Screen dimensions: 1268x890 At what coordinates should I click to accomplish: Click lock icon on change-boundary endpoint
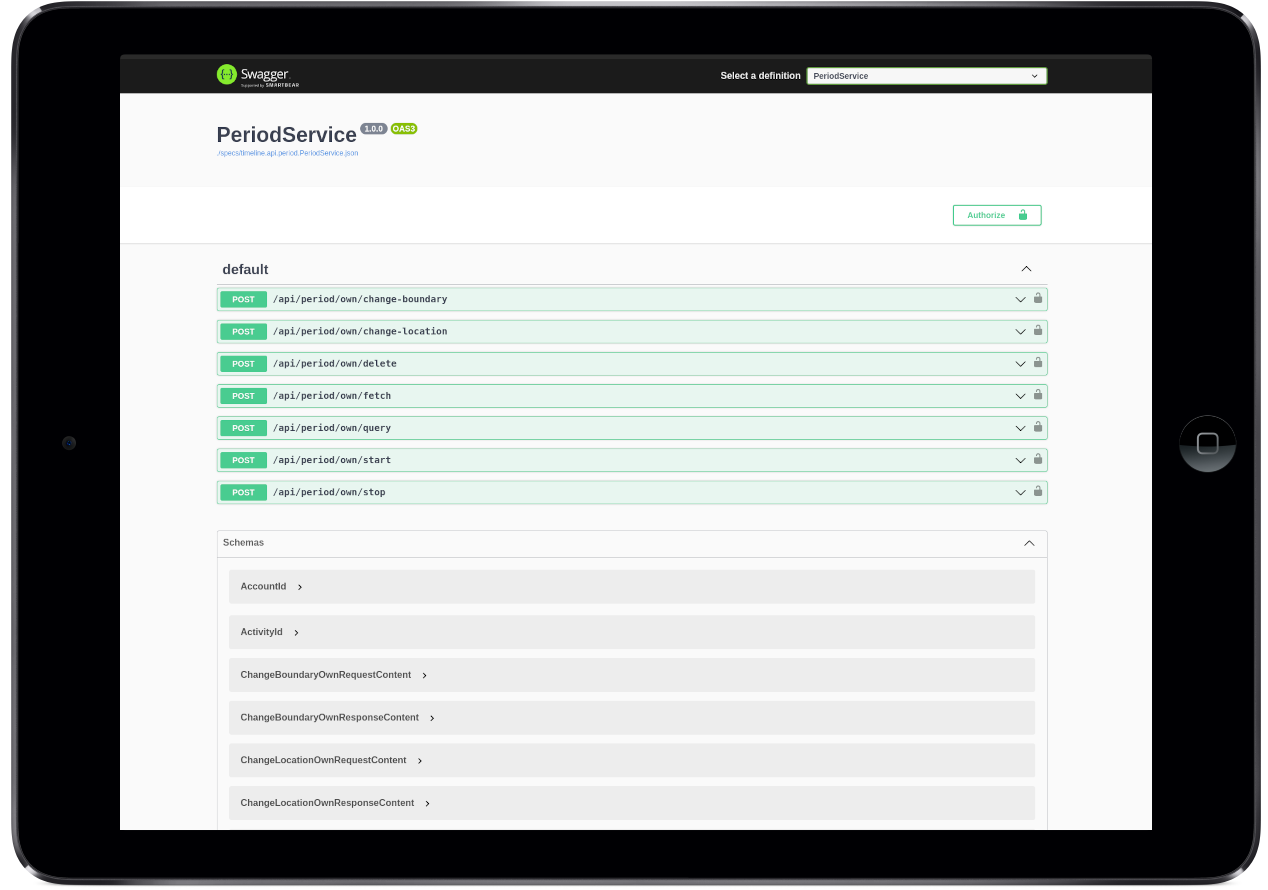point(1038,298)
